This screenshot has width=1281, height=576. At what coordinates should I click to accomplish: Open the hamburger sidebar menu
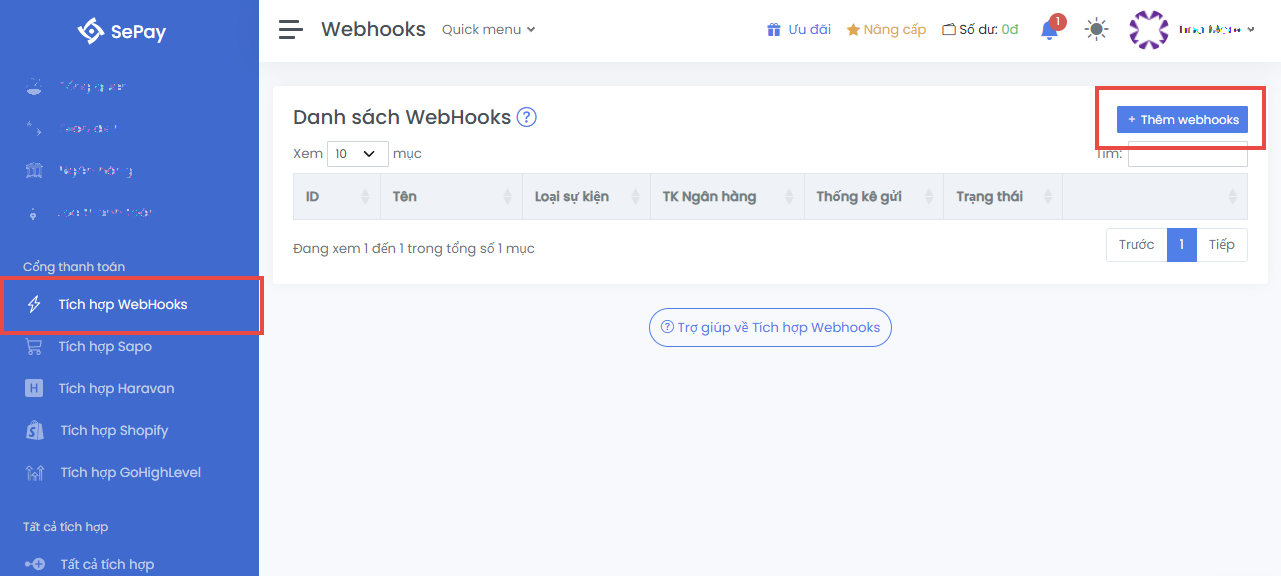point(290,30)
